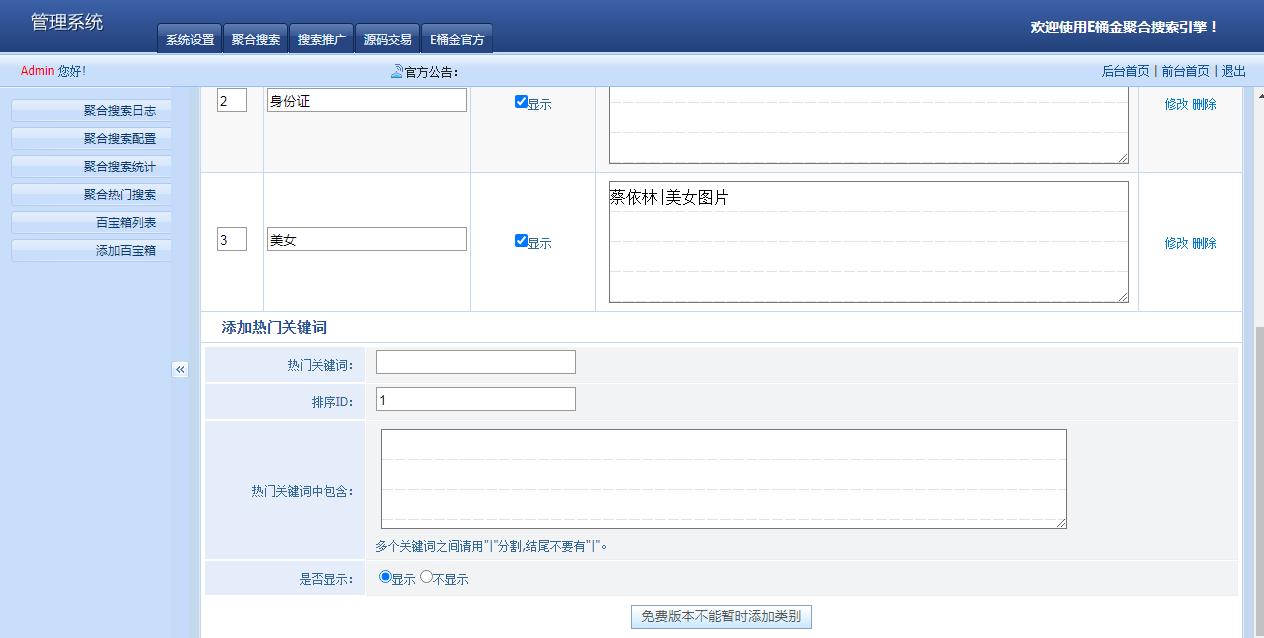
Task: Click the 官方公告 label
Action: tap(432, 72)
